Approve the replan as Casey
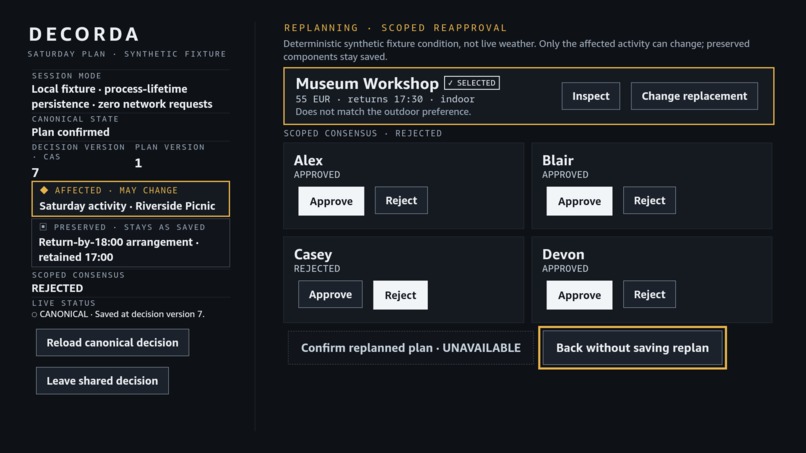The image size is (806, 453). point(330,294)
